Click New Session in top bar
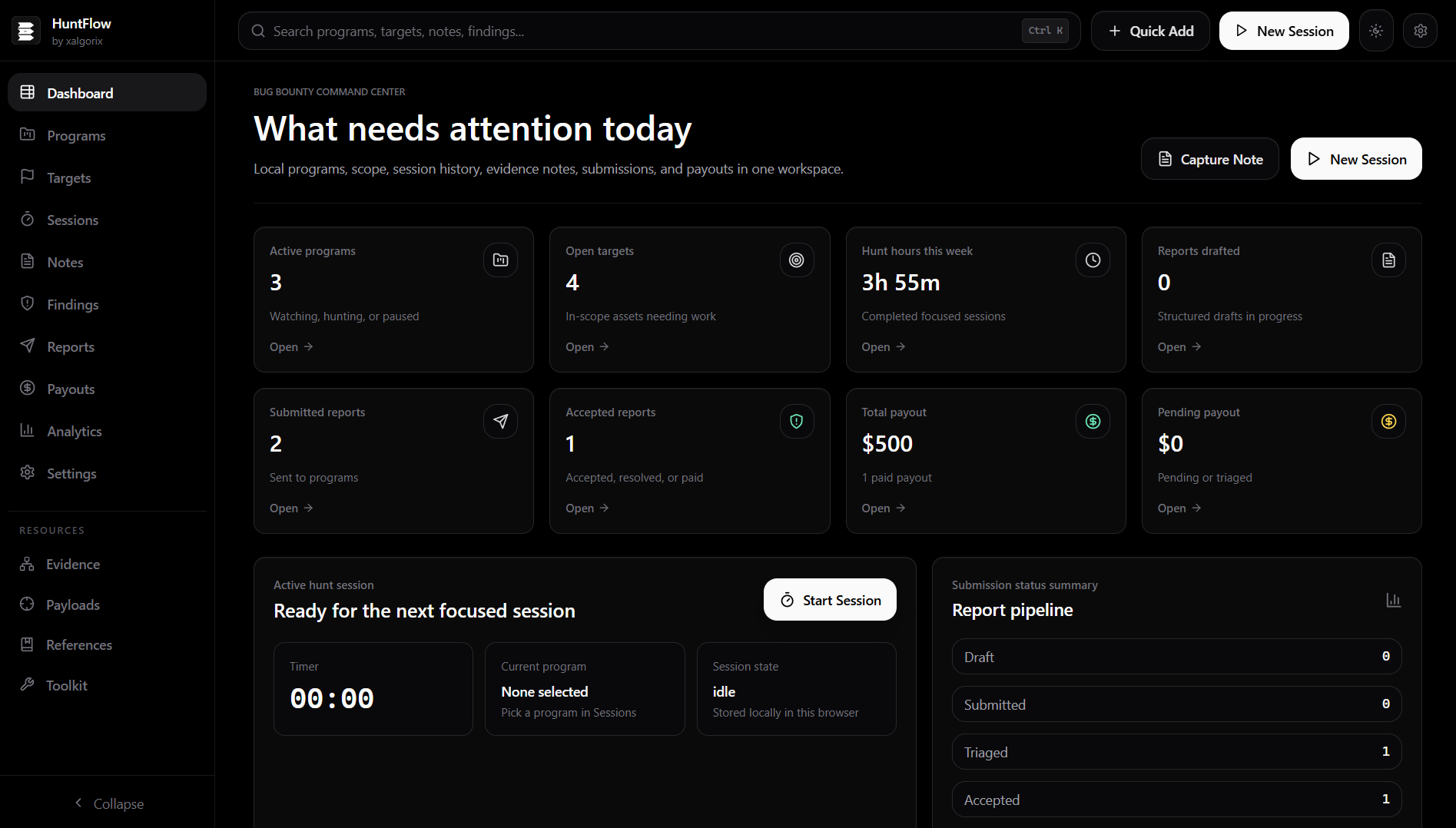This screenshot has height=828, width=1456. click(x=1284, y=31)
